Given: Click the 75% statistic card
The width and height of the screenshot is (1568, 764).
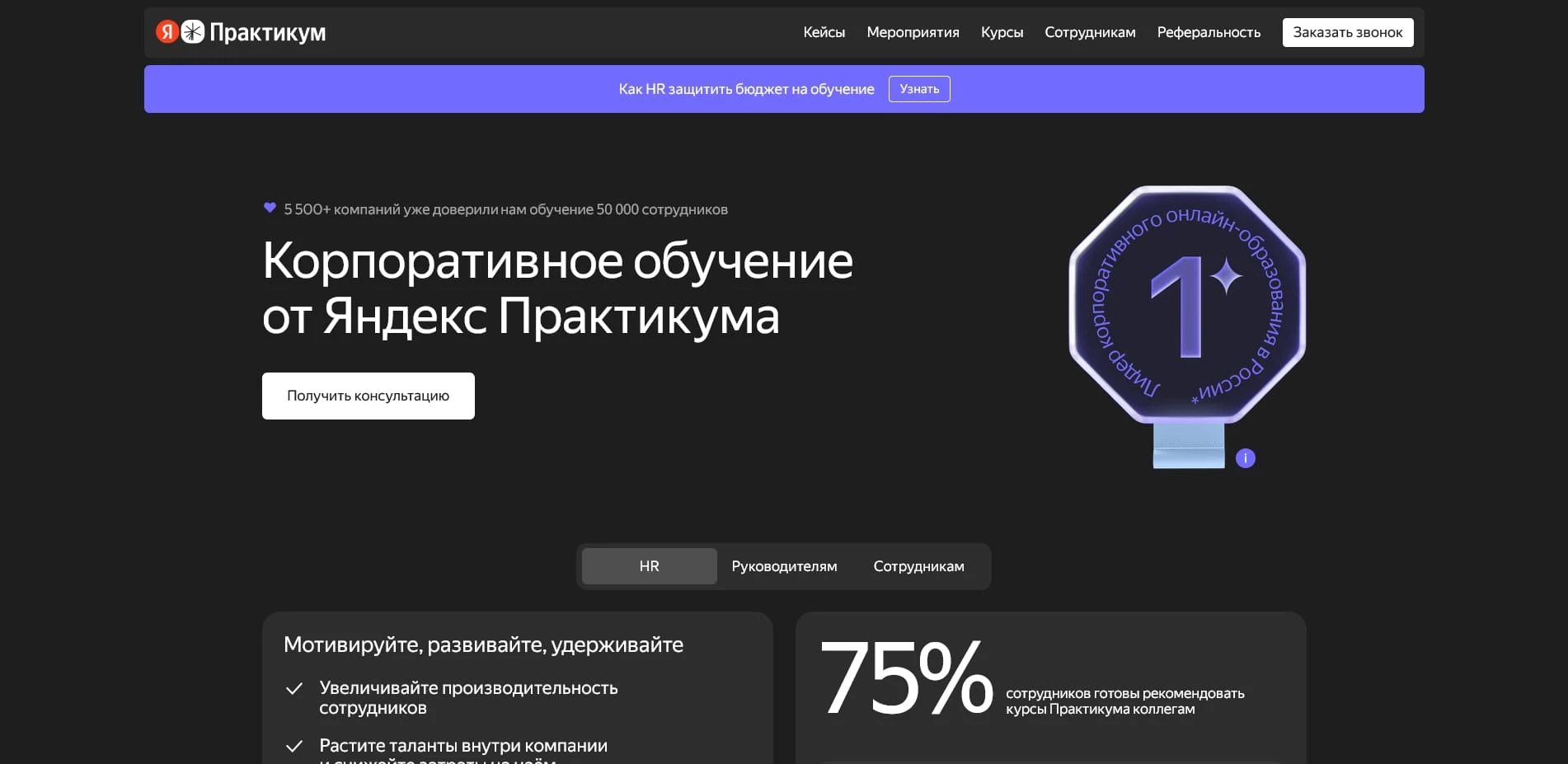Looking at the screenshot, I should [1050, 684].
